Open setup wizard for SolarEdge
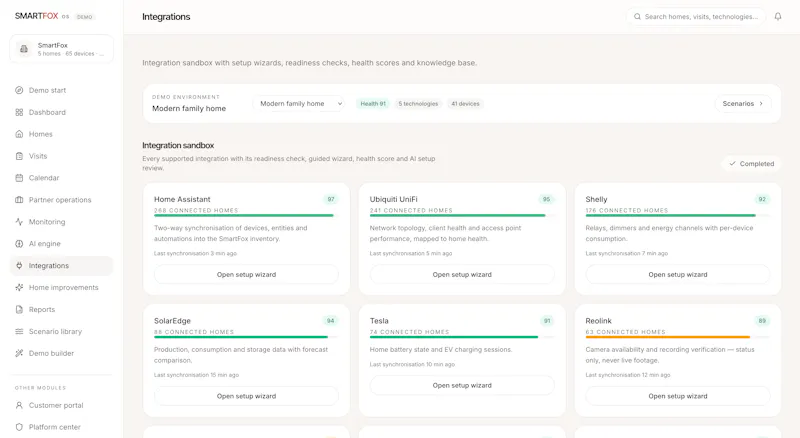800x438 pixels. pos(246,396)
